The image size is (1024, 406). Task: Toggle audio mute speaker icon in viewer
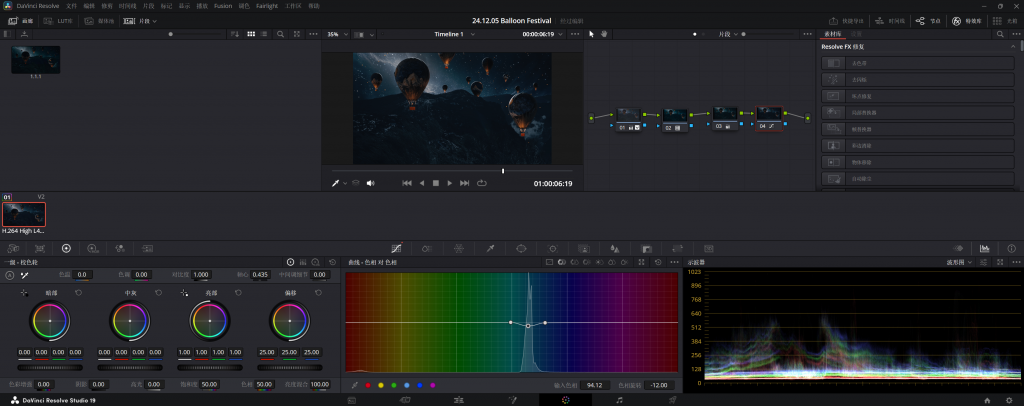click(370, 183)
